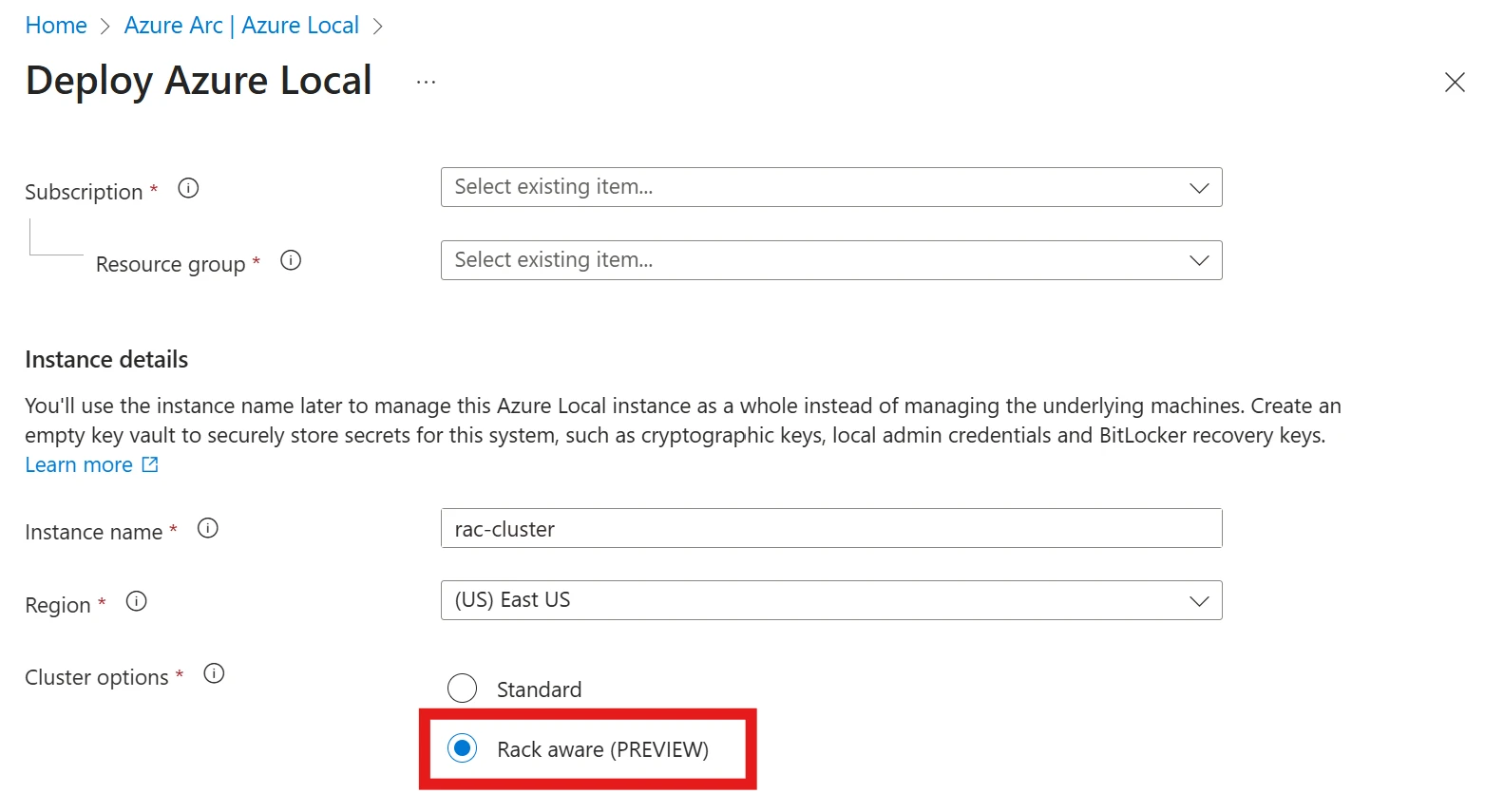The width and height of the screenshot is (1485, 812).
Task: Expand the Subscription dropdown
Action: point(1198,187)
